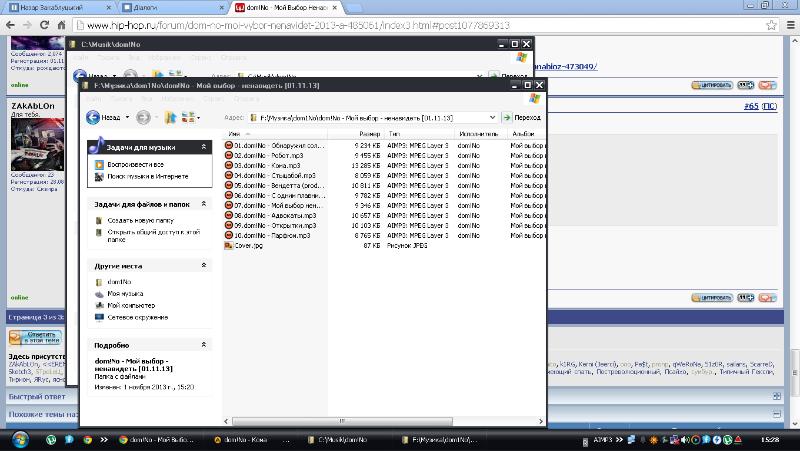Sort files by the Имя column header

click(x=276, y=134)
